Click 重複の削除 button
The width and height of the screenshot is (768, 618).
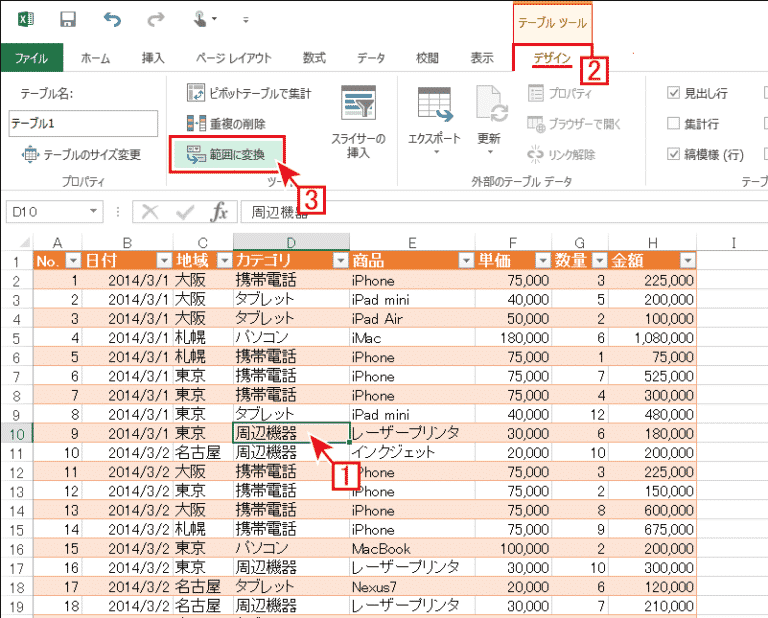226,123
